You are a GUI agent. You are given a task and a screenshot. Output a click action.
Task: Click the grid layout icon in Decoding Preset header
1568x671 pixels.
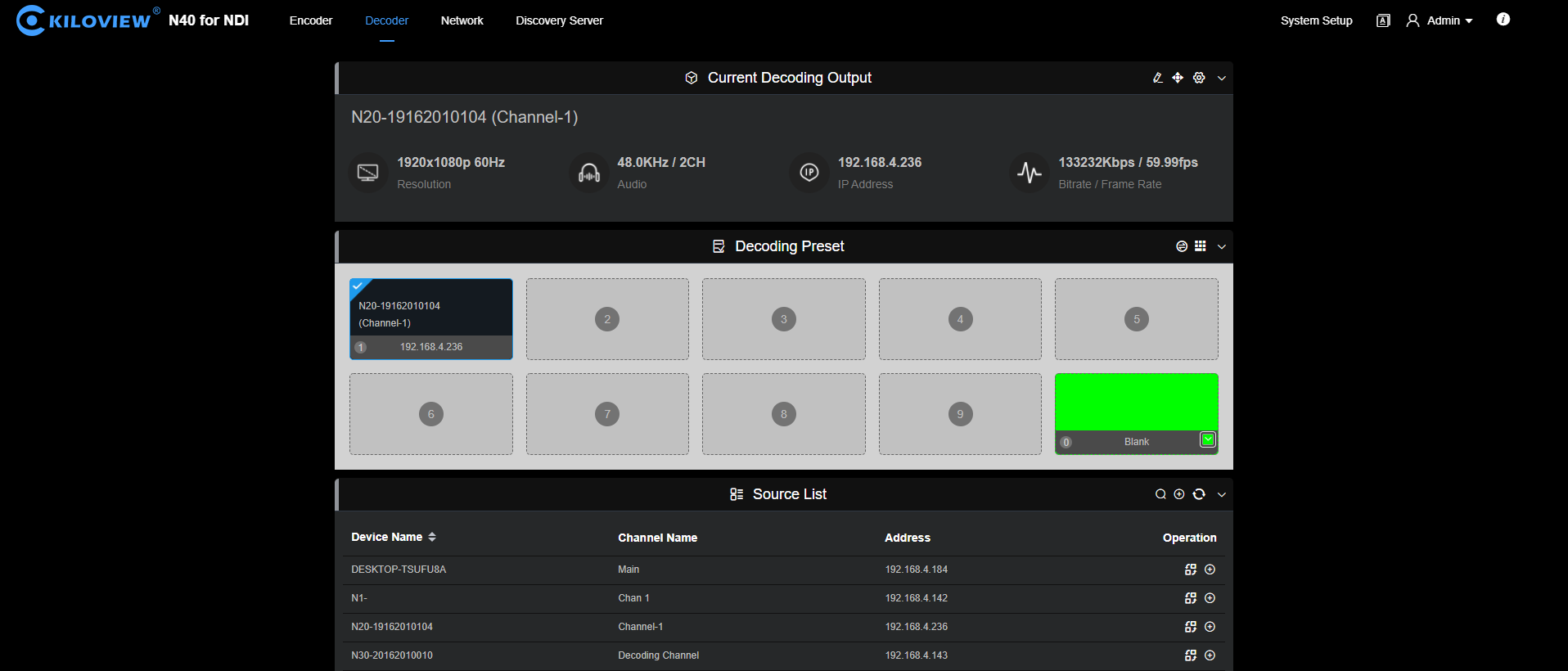tap(1201, 246)
